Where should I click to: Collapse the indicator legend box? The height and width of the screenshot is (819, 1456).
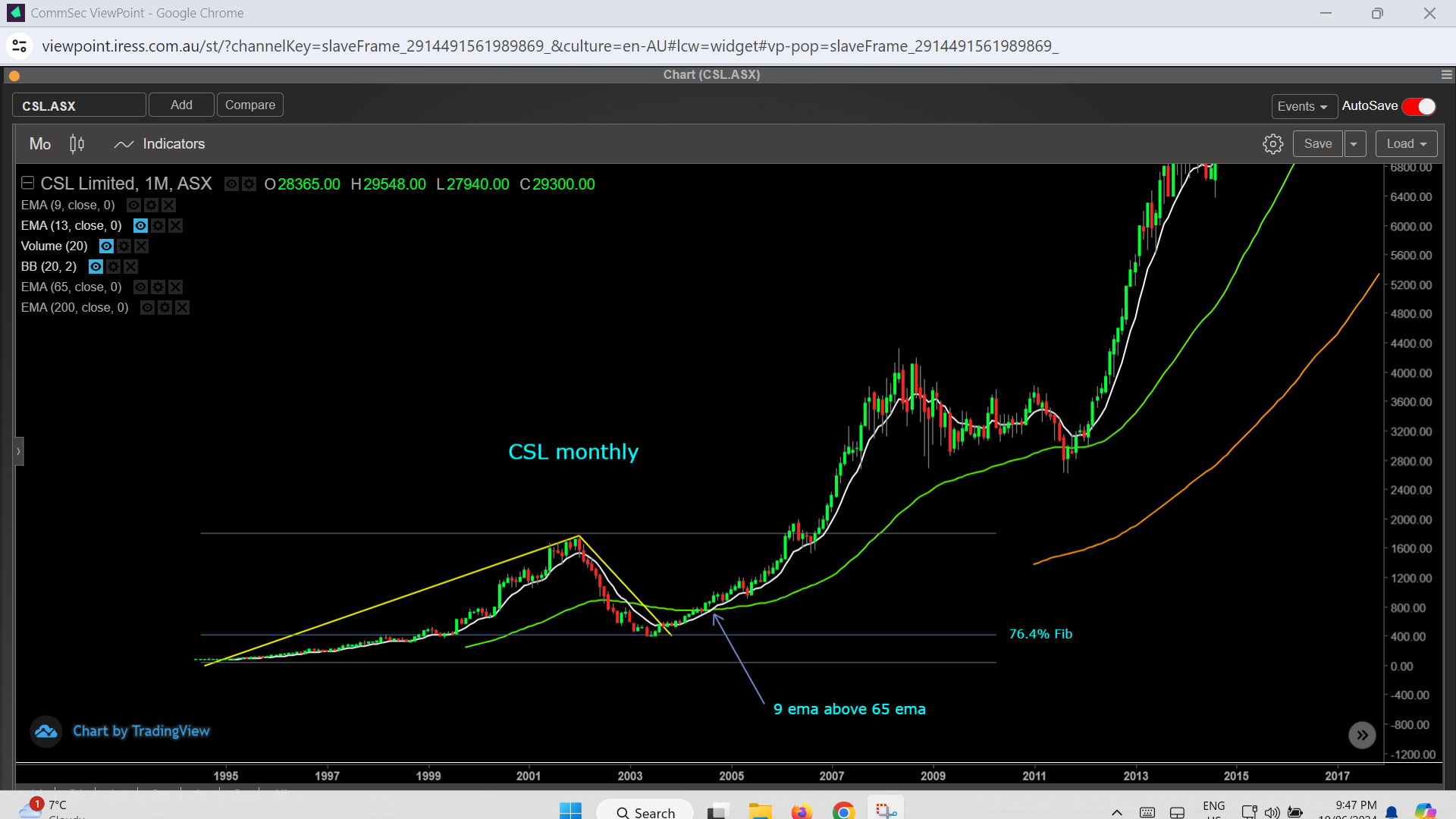[28, 183]
